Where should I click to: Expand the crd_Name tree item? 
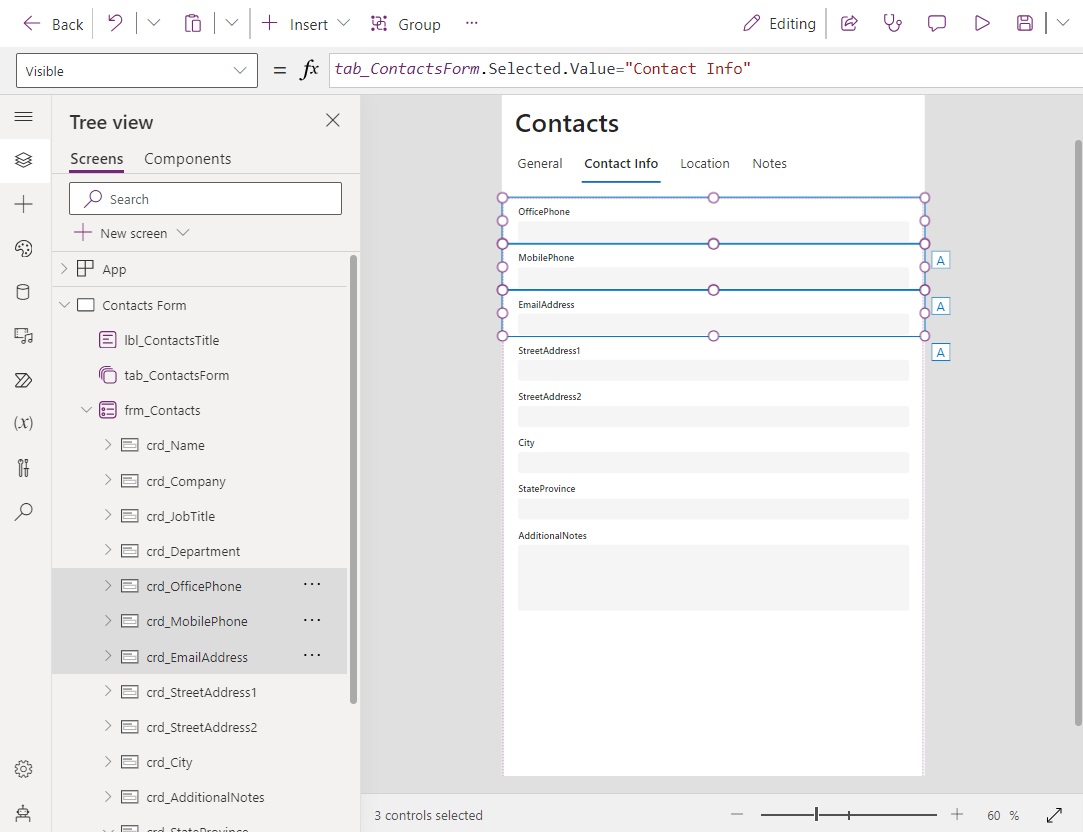tap(107, 445)
